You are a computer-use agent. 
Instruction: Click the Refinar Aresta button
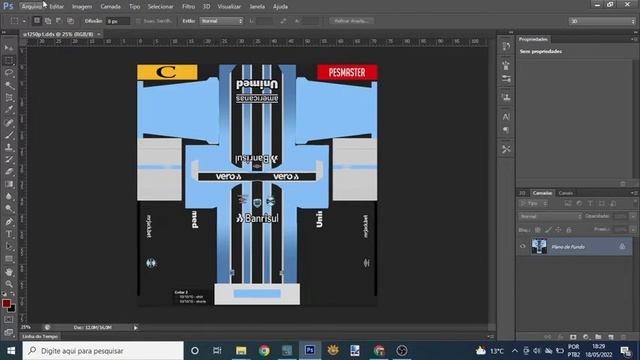[351, 21]
